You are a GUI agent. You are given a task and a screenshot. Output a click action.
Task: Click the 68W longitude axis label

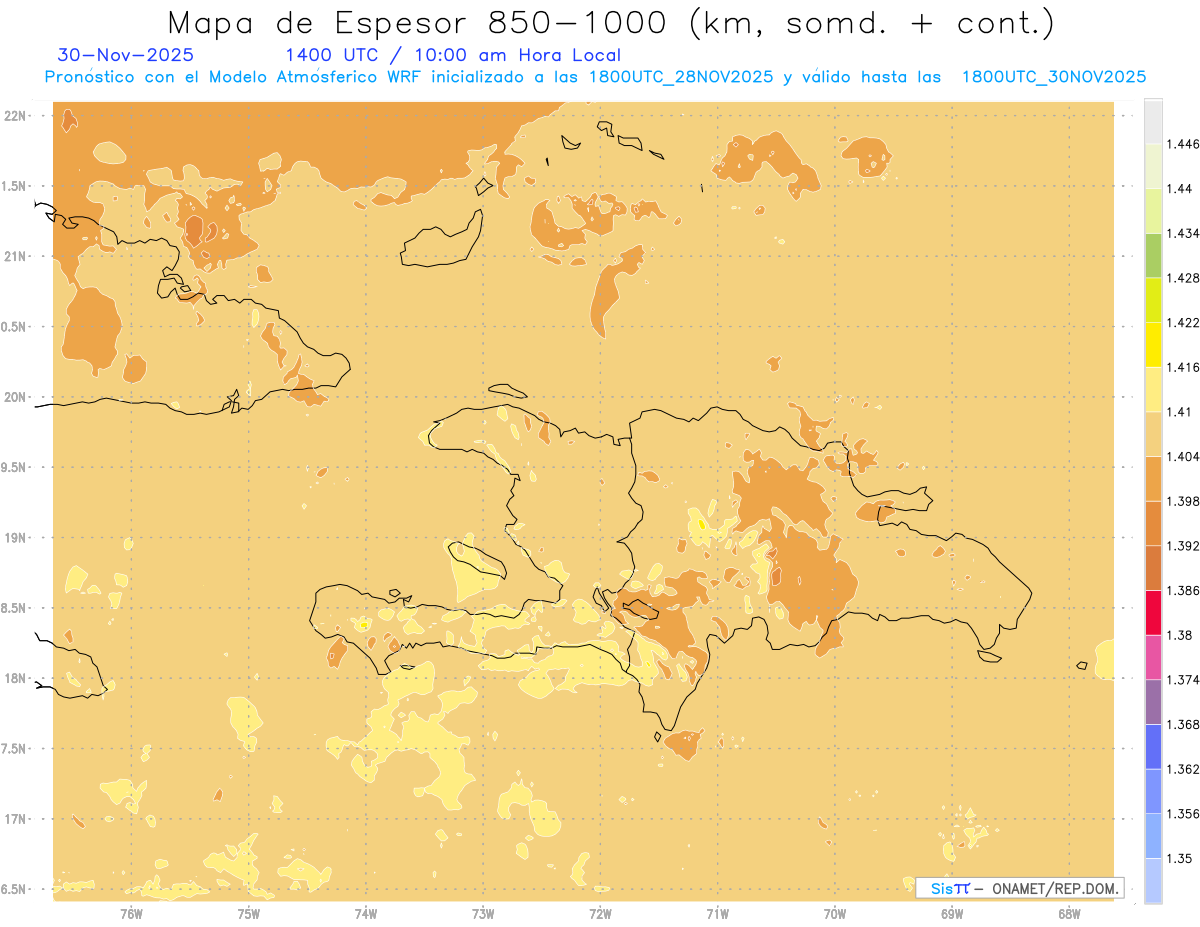pyautogui.click(x=1069, y=913)
